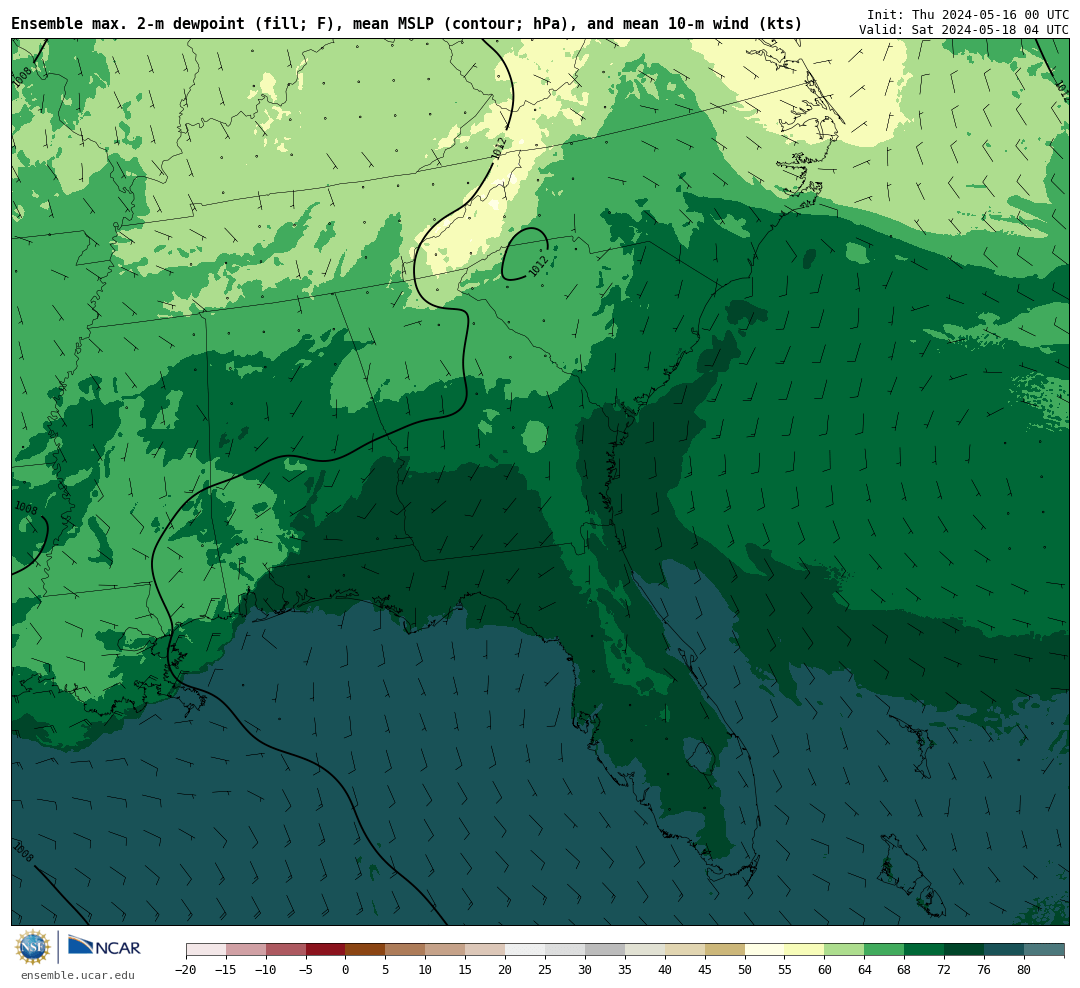Click the 1012 label on the long central contour line
Image resolution: width=1080 pixels, height=988 pixels.
point(499,148)
